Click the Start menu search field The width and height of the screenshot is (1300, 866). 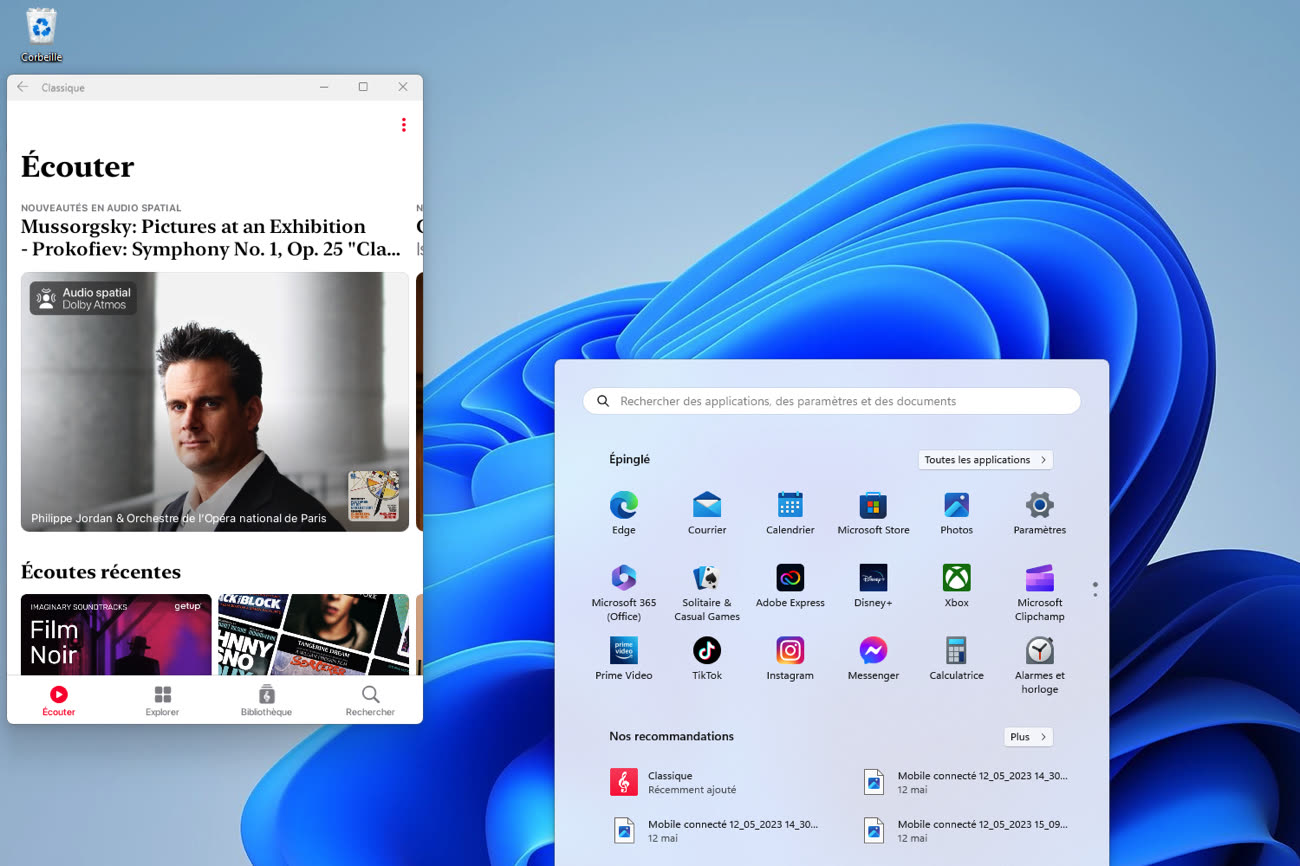[x=831, y=401]
